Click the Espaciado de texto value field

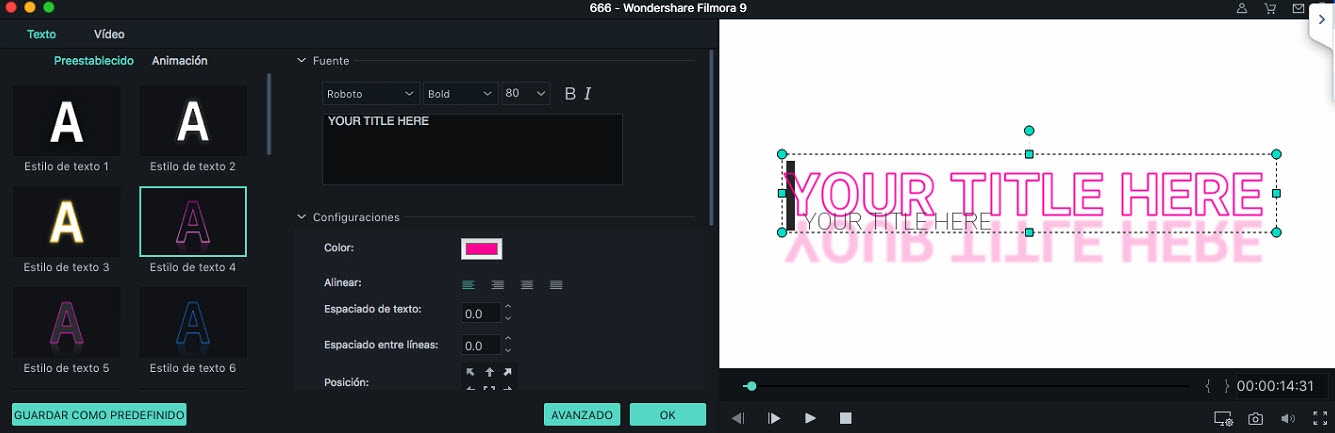(x=481, y=313)
